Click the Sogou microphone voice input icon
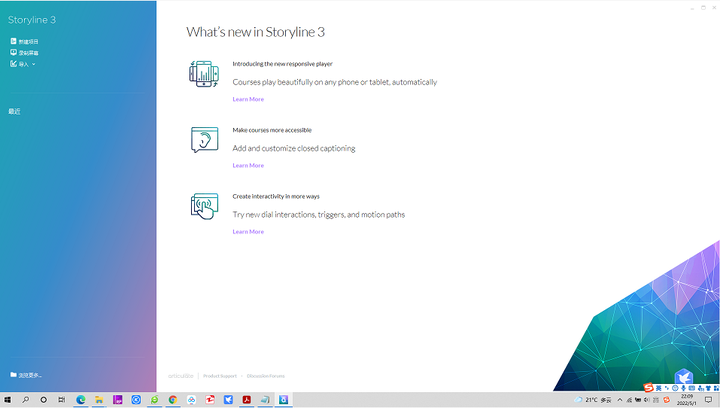Viewport: 720px width, 408px height. point(683,388)
